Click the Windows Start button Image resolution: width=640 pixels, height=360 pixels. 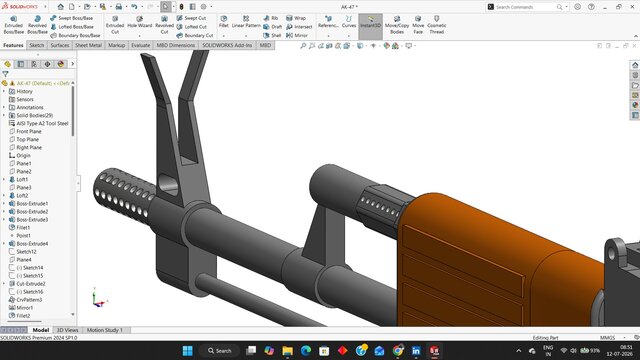click(x=187, y=351)
